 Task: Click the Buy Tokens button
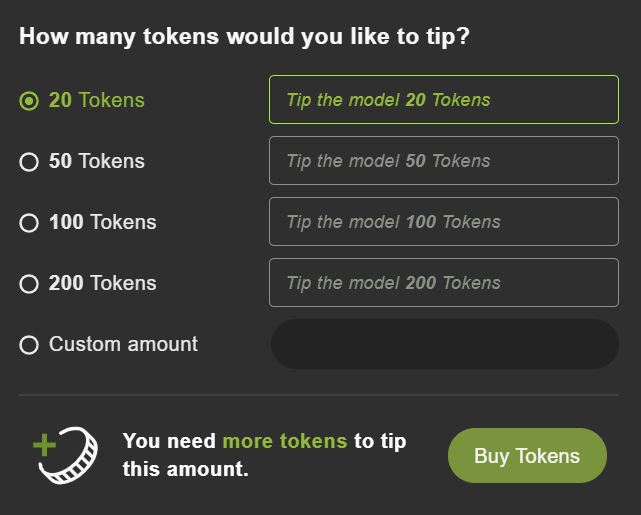coord(527,456)
